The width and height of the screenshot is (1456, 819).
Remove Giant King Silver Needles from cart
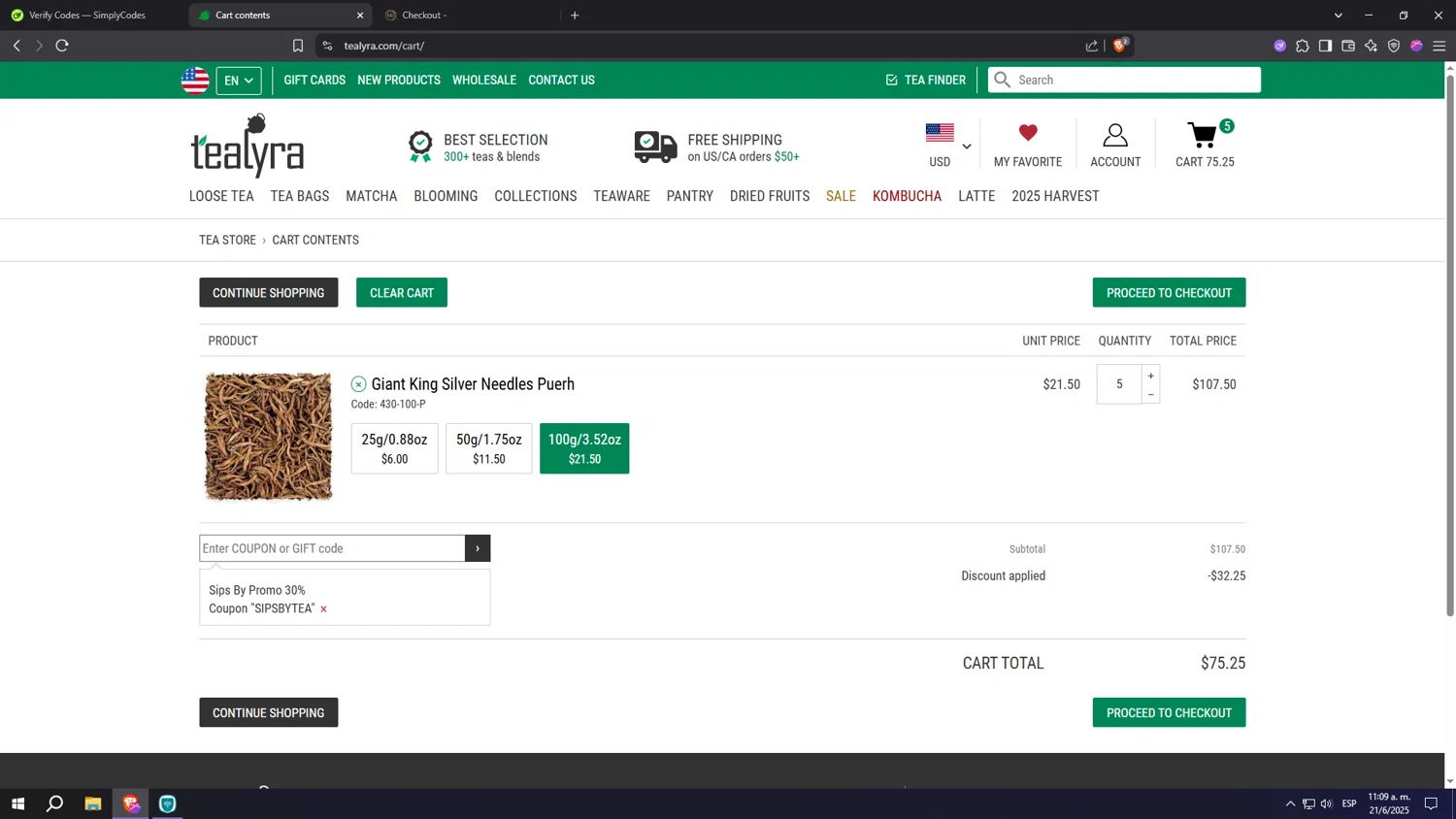pyautogui.click(x=359, y=384)
